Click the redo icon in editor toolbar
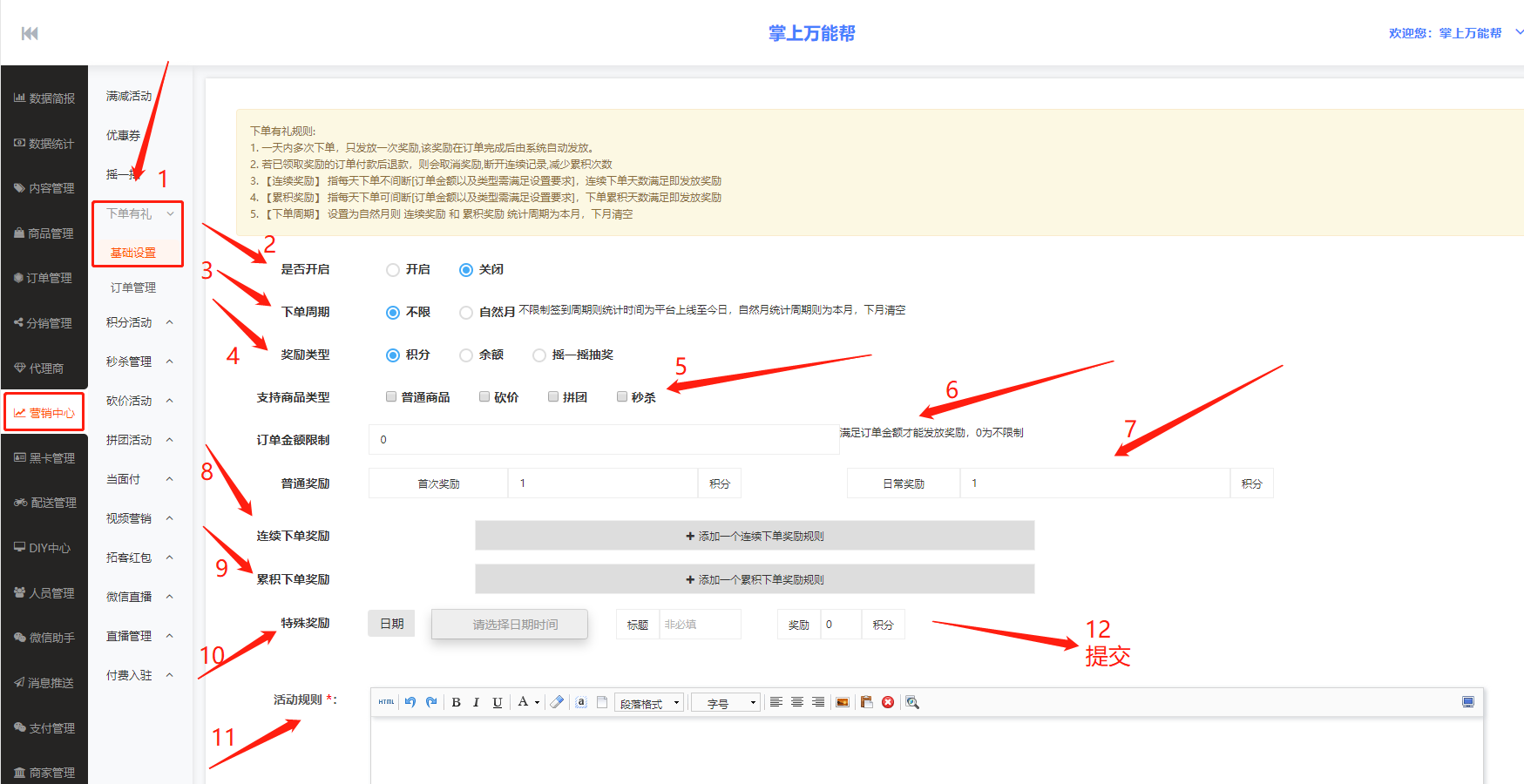Viewport: 1524px width, 784px height. tap(431, 702)
